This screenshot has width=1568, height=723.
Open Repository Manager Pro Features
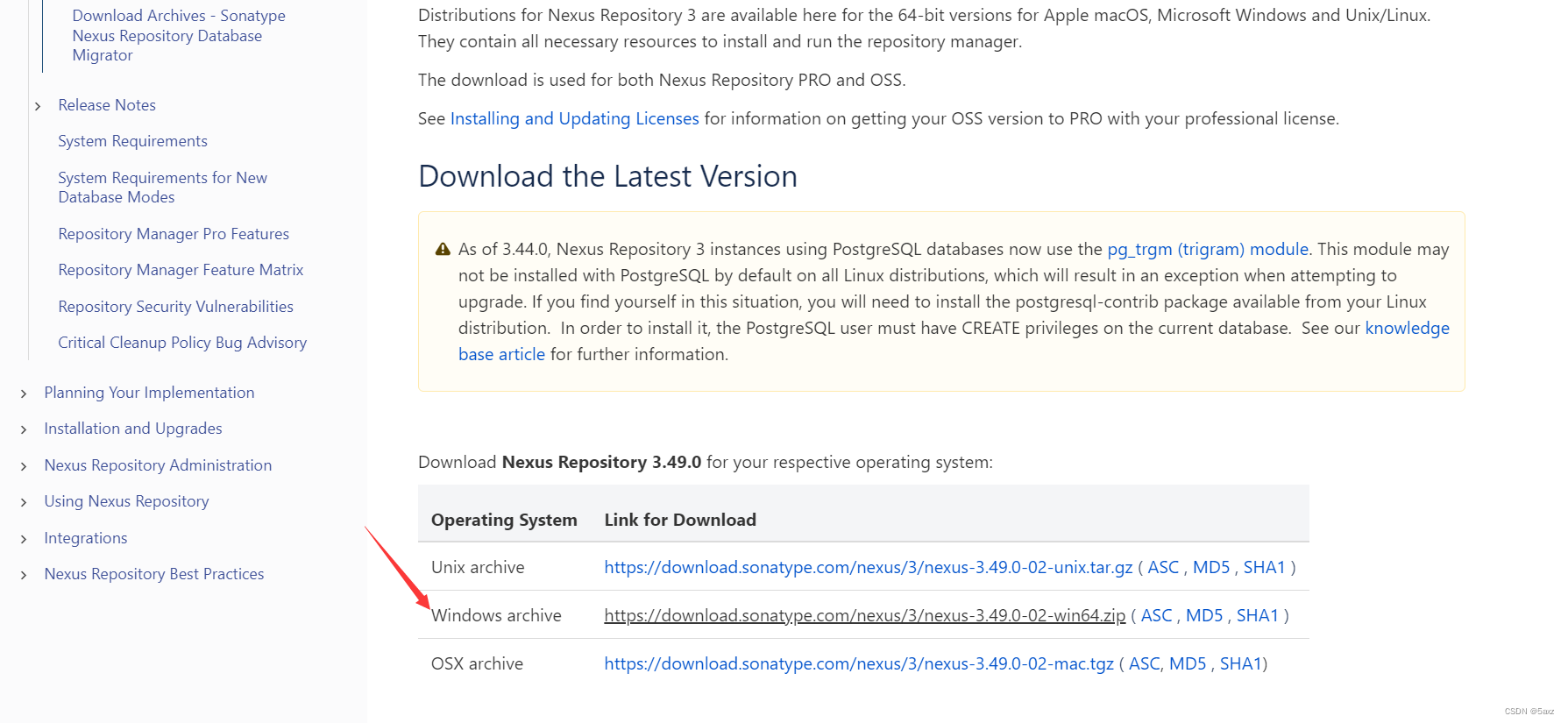174,234
